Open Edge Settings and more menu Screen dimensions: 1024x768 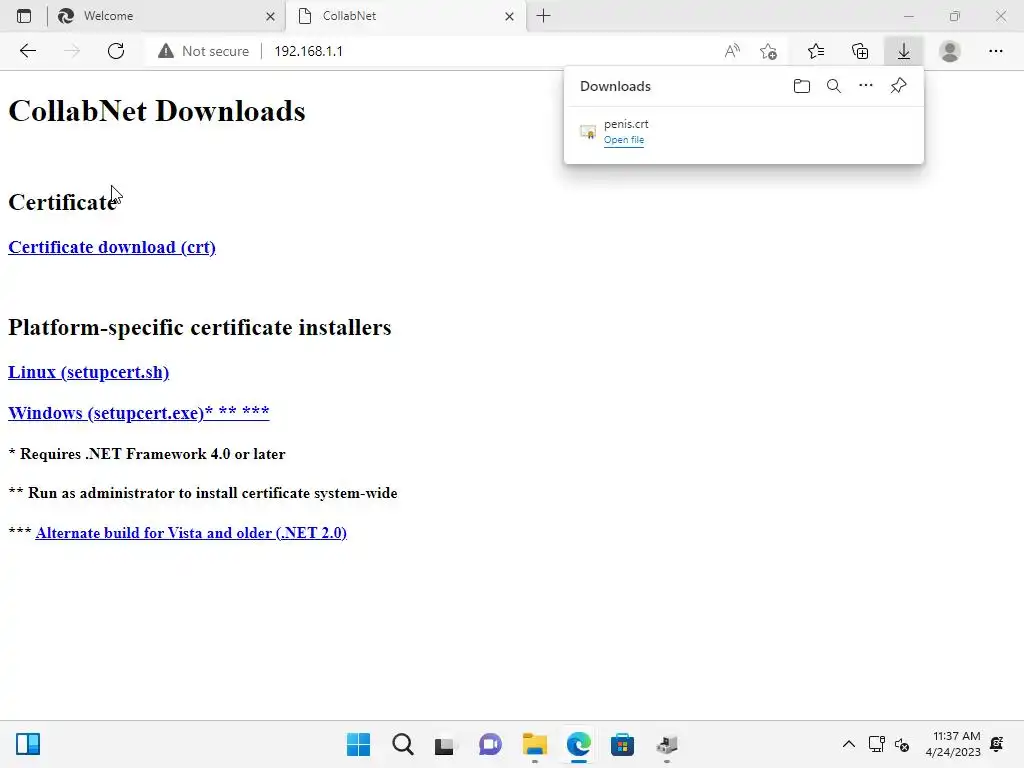tap(995, 51)
